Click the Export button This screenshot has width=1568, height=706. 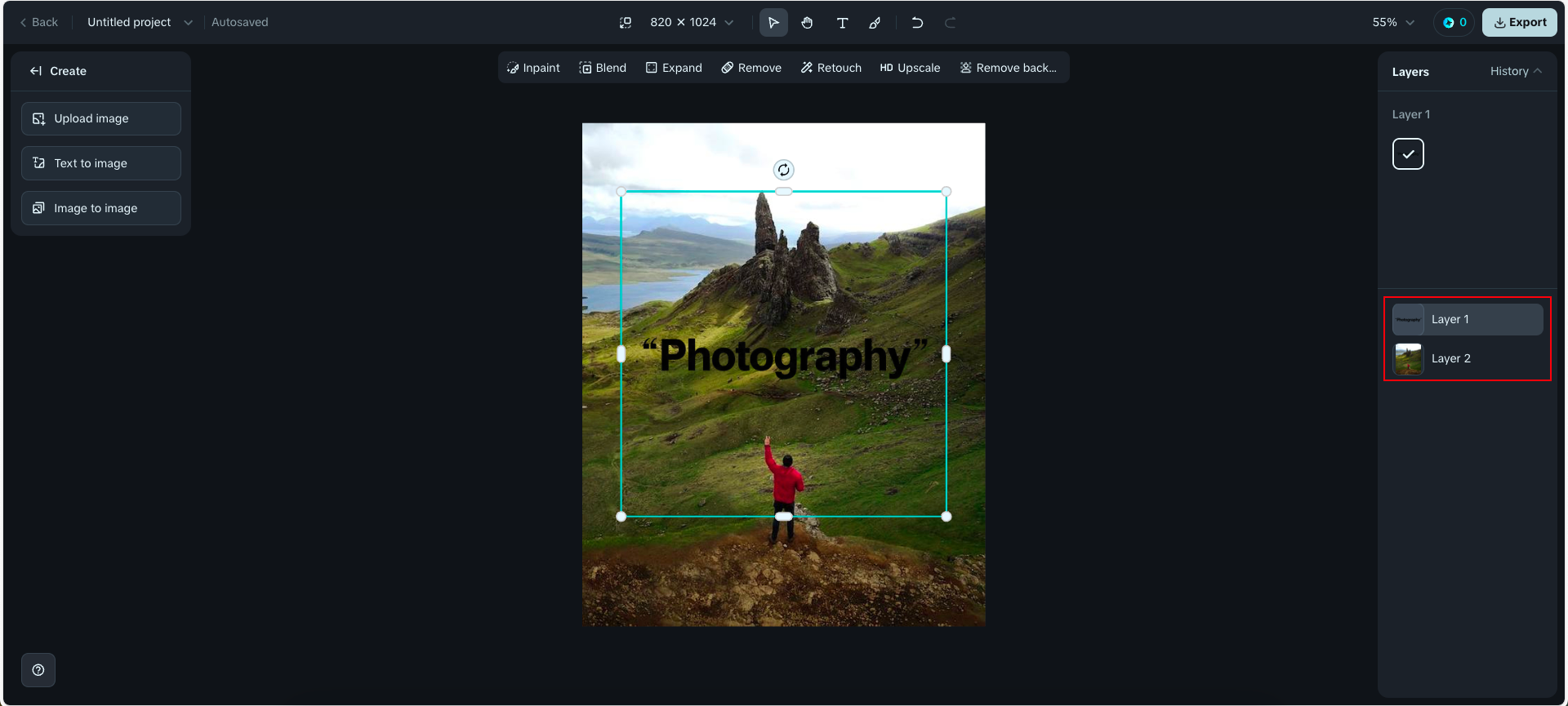coord(1519,23)
